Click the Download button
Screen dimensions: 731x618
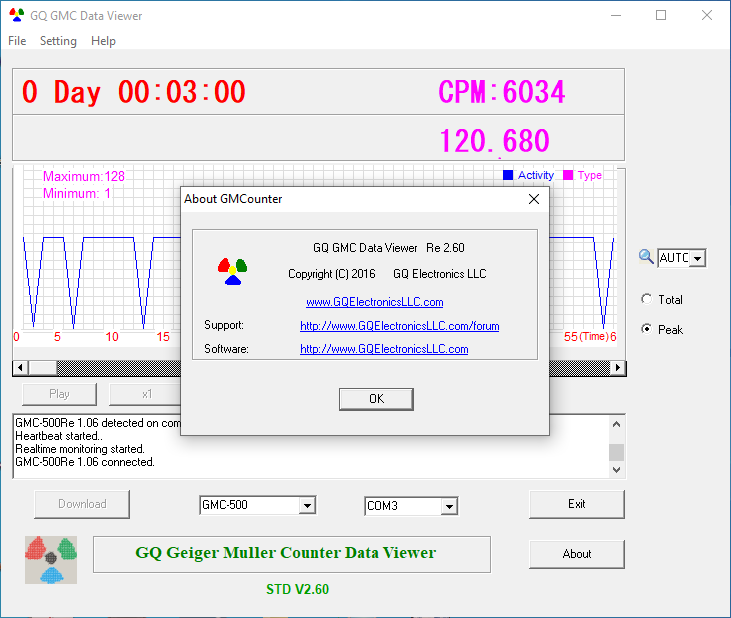(82, 504)
